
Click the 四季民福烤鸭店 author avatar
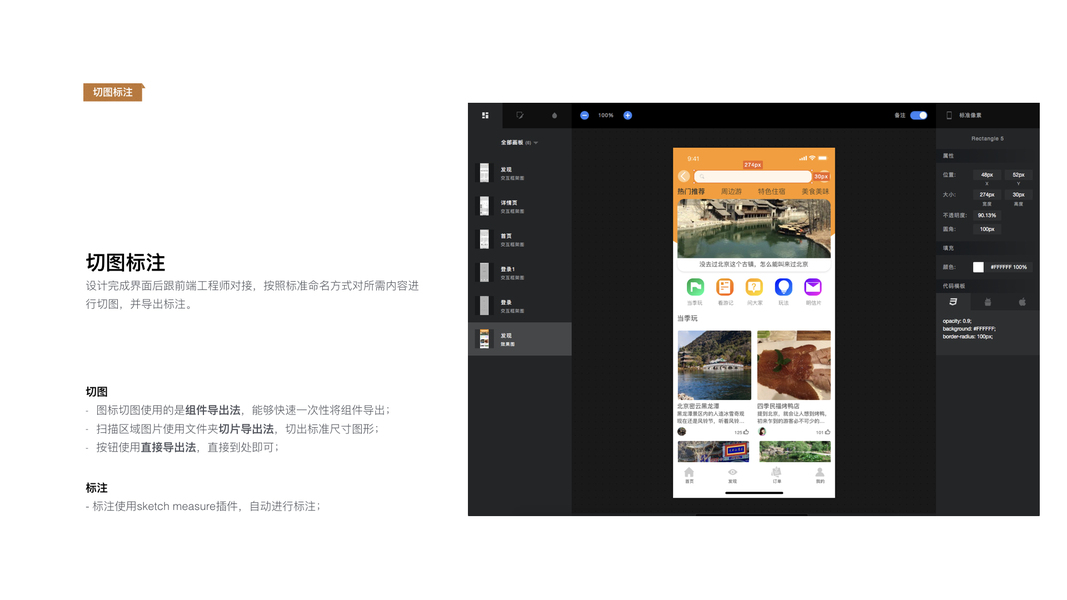(762, 432)
